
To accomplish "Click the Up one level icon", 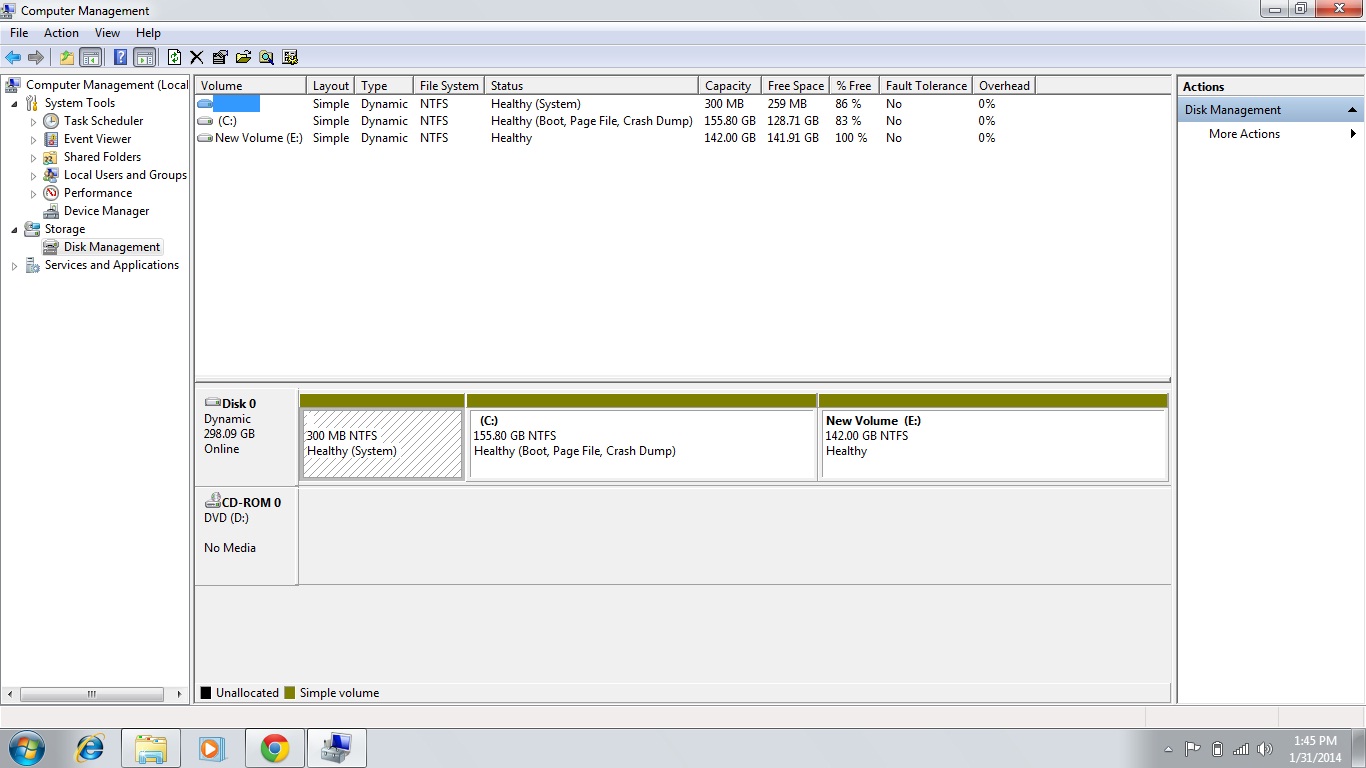I will (66, 57).
